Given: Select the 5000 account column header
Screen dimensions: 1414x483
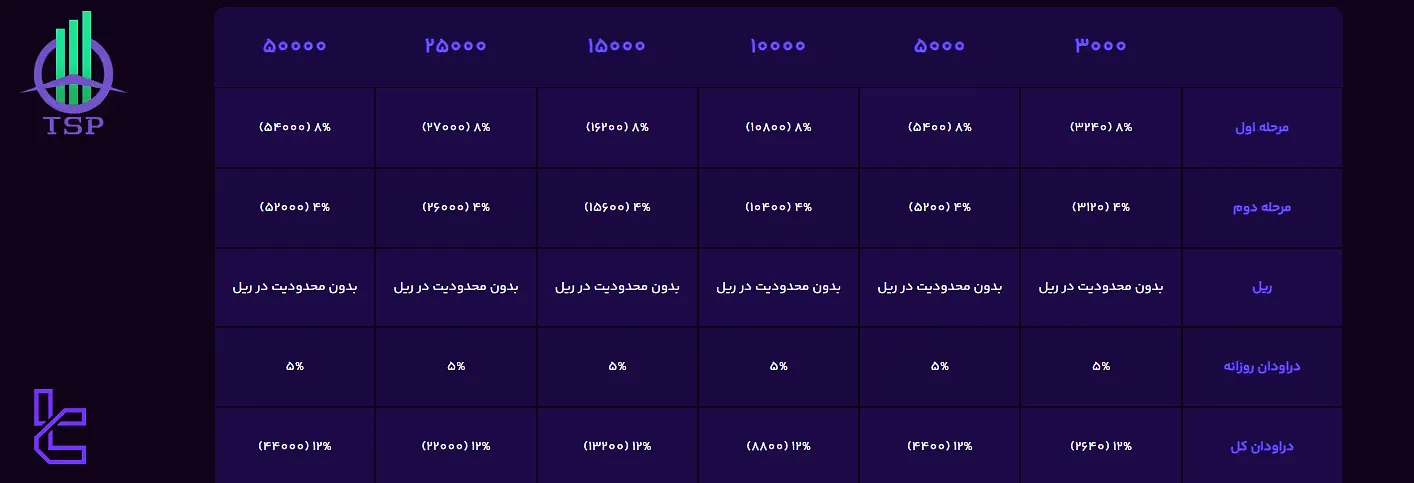Looking at the screenshot, I should coord(939,46).
